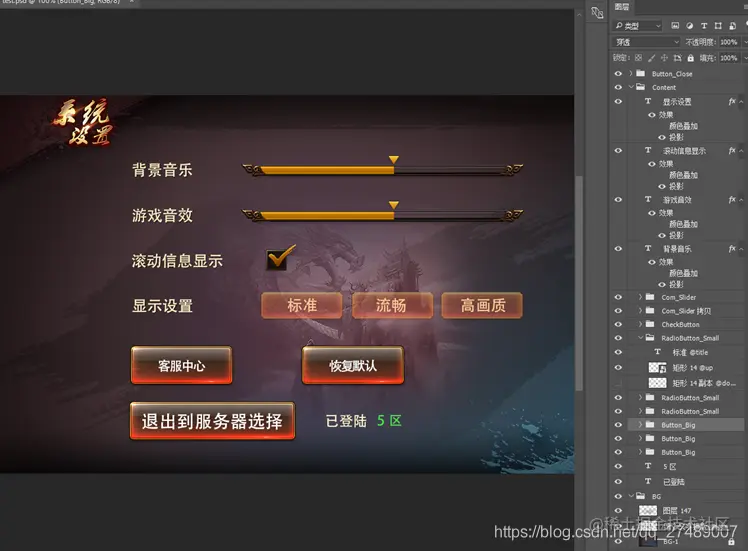Expand the highlighted Button_Big group
This screenshot has height=551, width=748.
coord(641,425)
